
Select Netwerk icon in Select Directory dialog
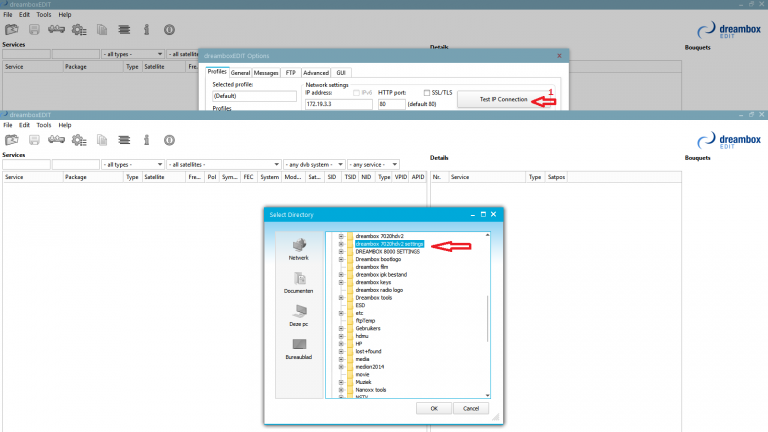298,248
